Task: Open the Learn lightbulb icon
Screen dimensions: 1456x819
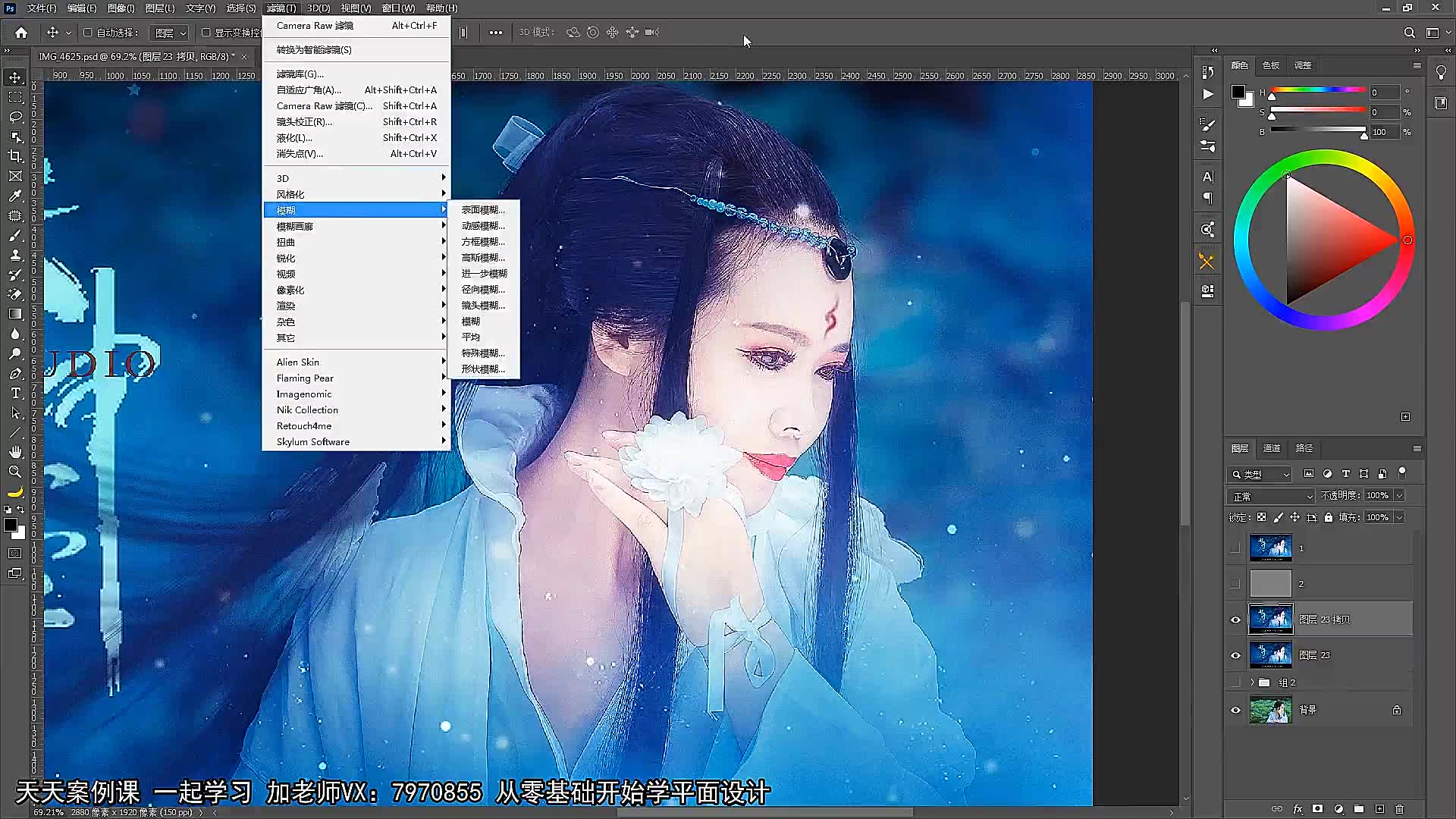Action: (1441, 73)
